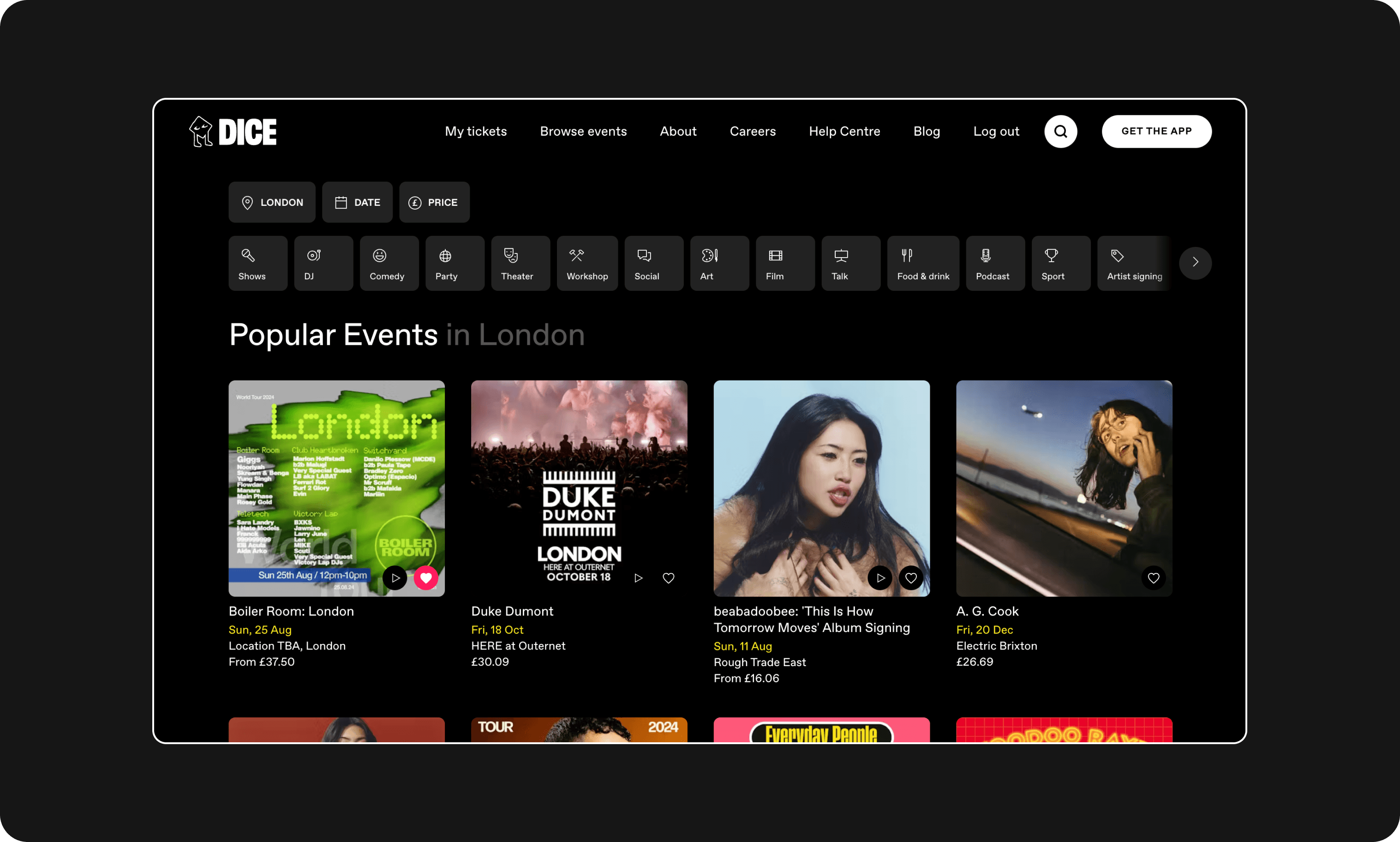Screen dimensions: 1400x842
Task: Toggle heart on A. G. Cook event
Action: click(x=1153, y=577)
